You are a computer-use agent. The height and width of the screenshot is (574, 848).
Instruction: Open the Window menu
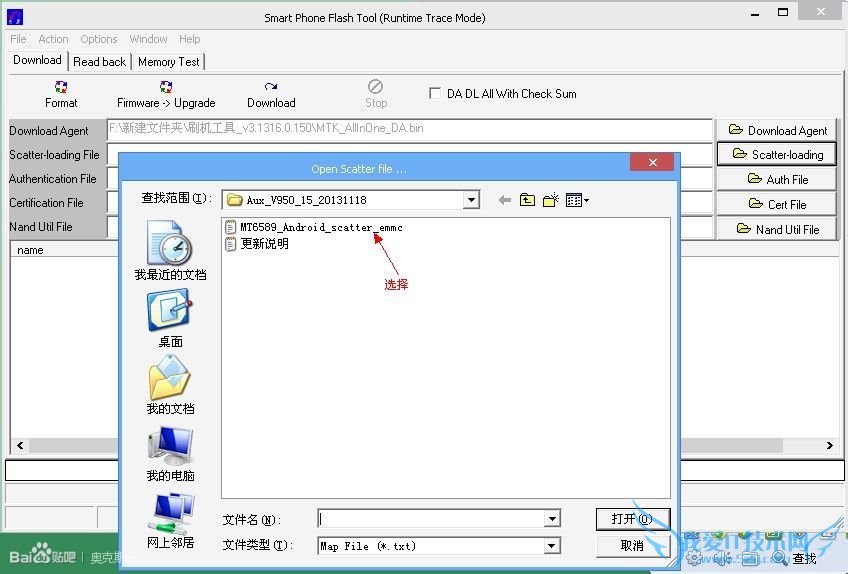tap(148, 39)
